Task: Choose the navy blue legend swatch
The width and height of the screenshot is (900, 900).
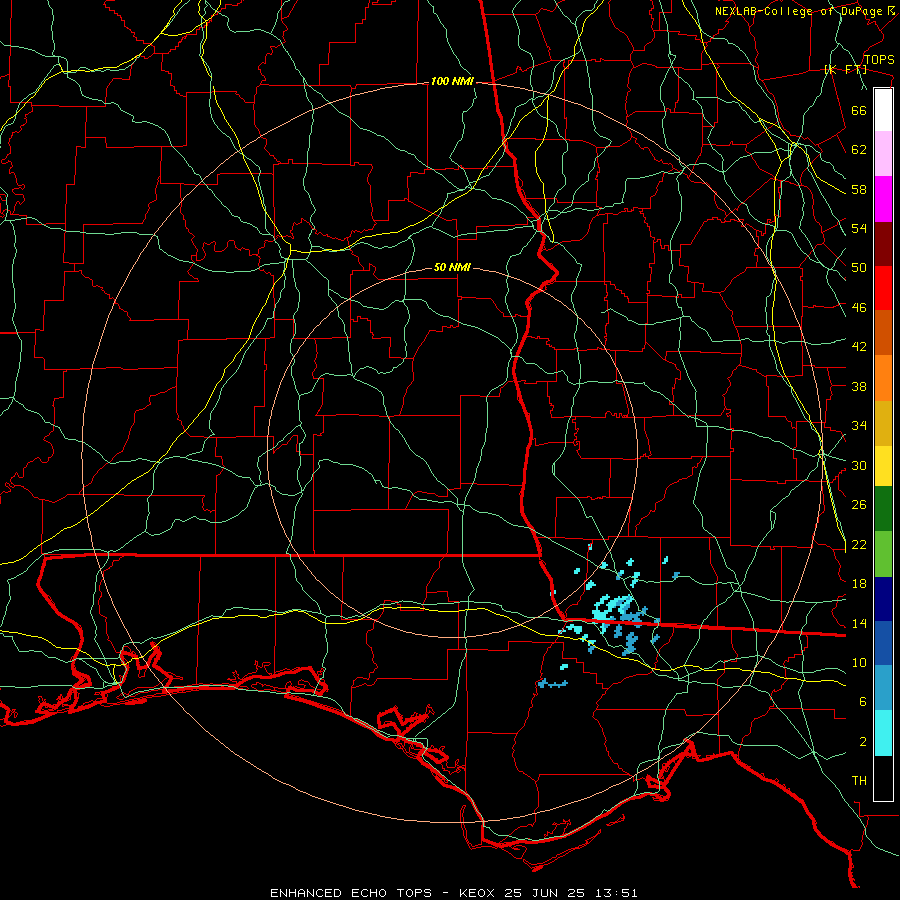Action: pyautogui.click(x=883, y=599)
